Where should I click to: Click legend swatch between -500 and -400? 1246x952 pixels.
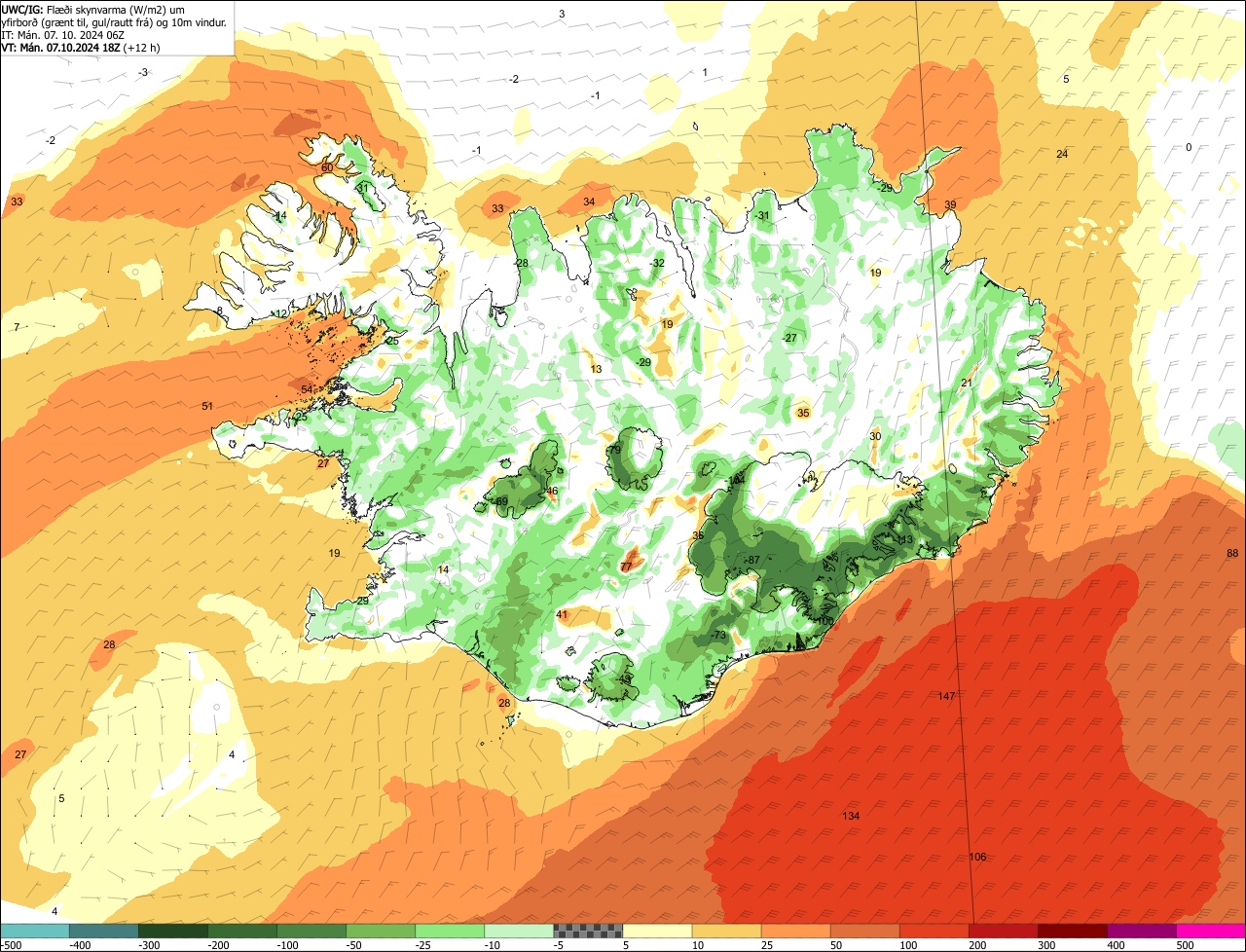36,931
